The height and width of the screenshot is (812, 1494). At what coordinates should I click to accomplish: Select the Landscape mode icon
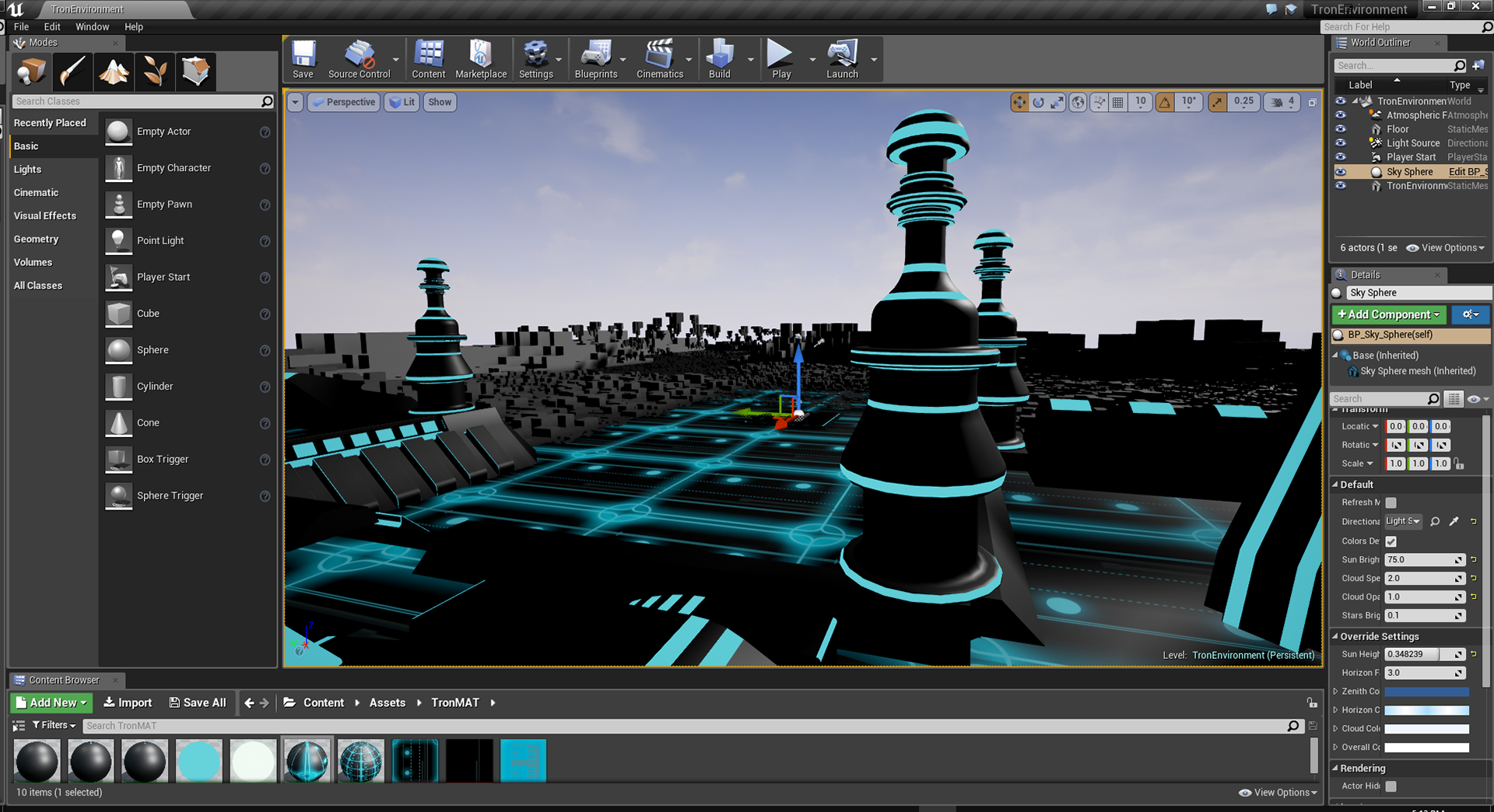[114, 72]
